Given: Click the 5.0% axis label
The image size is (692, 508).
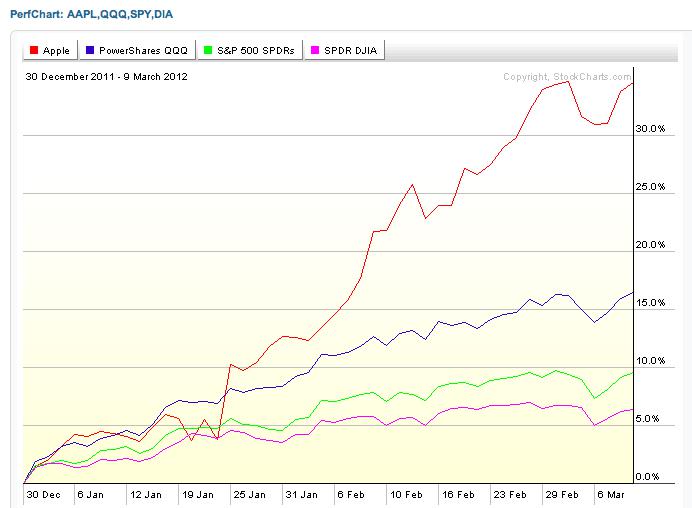Looking at the screenshot, I should click(647, 418).
